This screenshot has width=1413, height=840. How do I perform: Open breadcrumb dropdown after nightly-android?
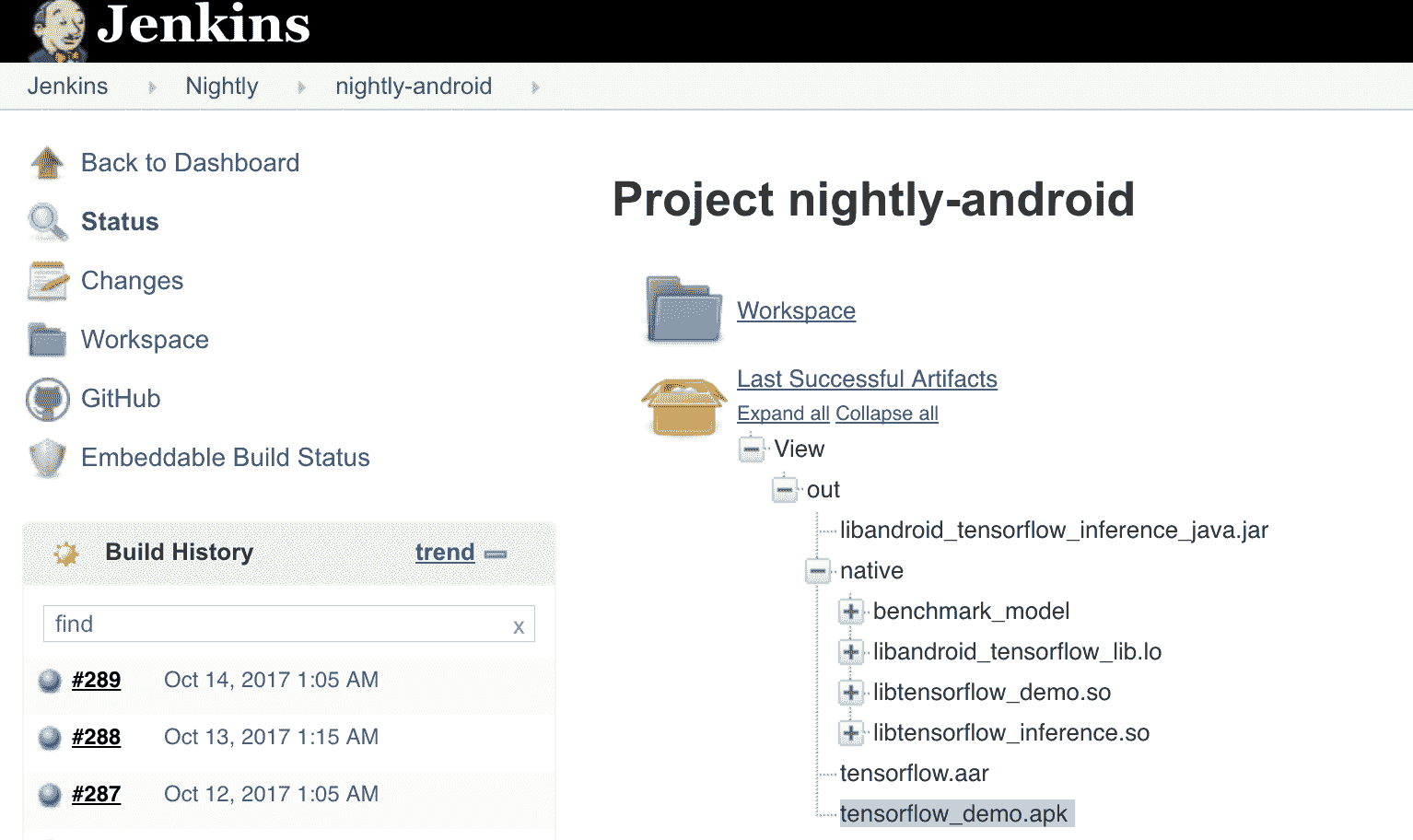pyautogui.click(x=535, y=87)
